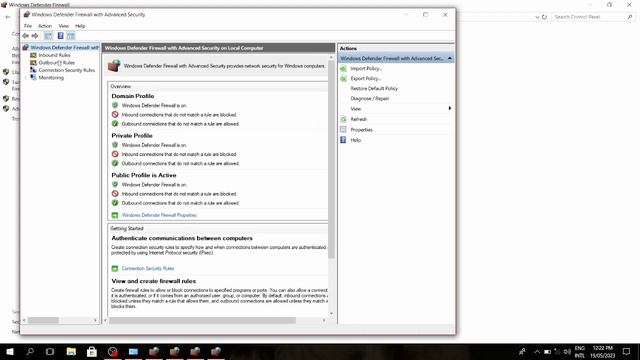Click the Help icon in Actions

point(343,140)
